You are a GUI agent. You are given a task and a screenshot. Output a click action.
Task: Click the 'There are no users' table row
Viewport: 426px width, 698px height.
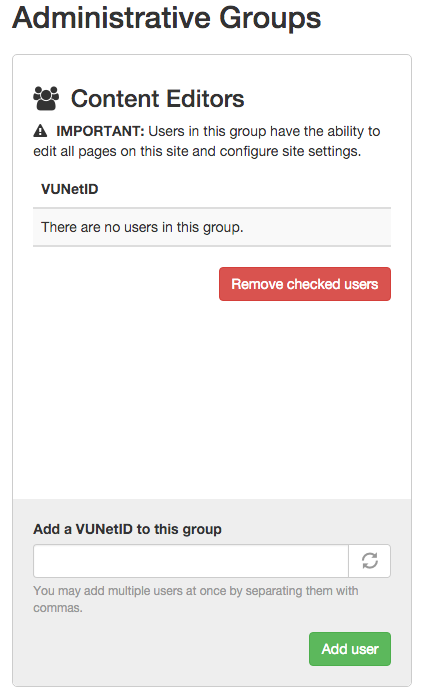[212, 227]
